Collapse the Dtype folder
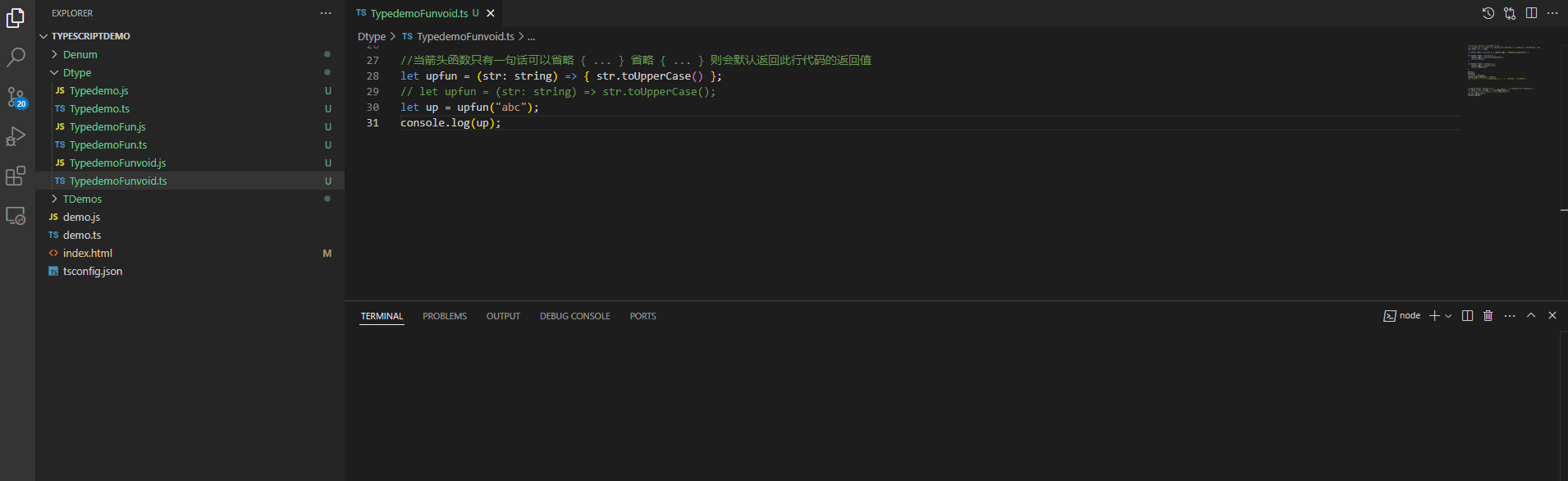This screenshot has height=481, width=1568. coord(77,72)
